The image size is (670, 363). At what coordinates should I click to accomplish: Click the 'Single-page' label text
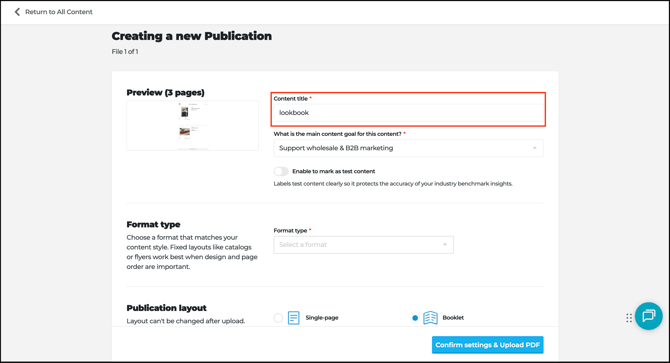pyautogui.click(x=322, y=318)
